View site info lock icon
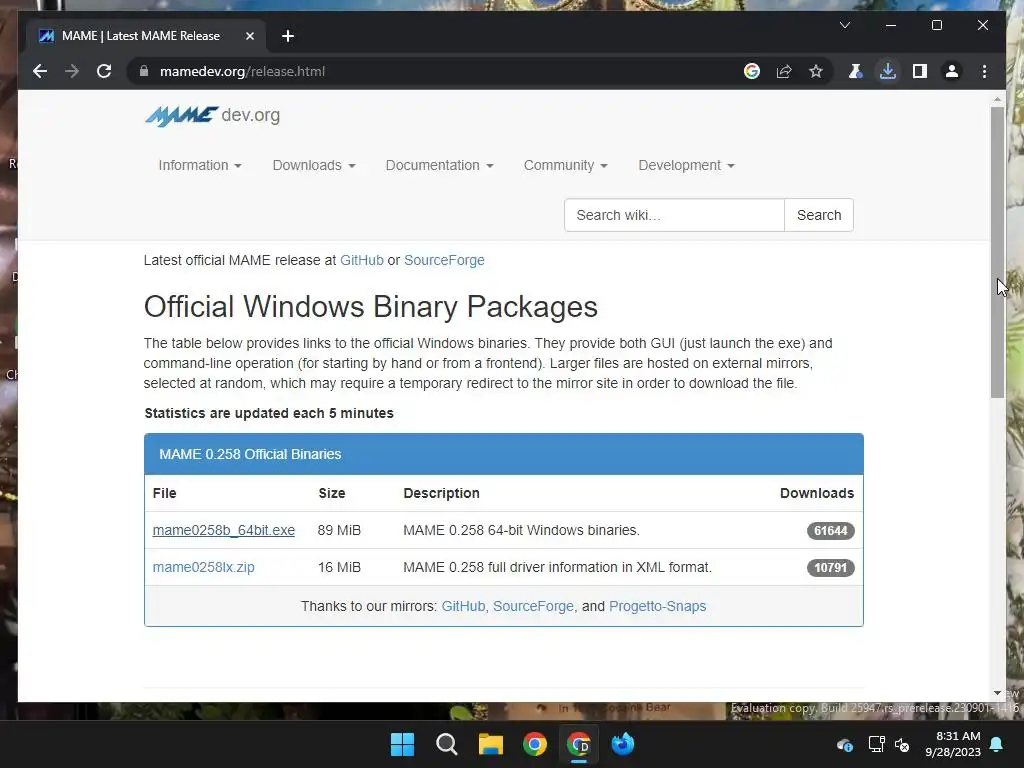The width and height of the screenshot is (1024, 768). tap(144, 71)
